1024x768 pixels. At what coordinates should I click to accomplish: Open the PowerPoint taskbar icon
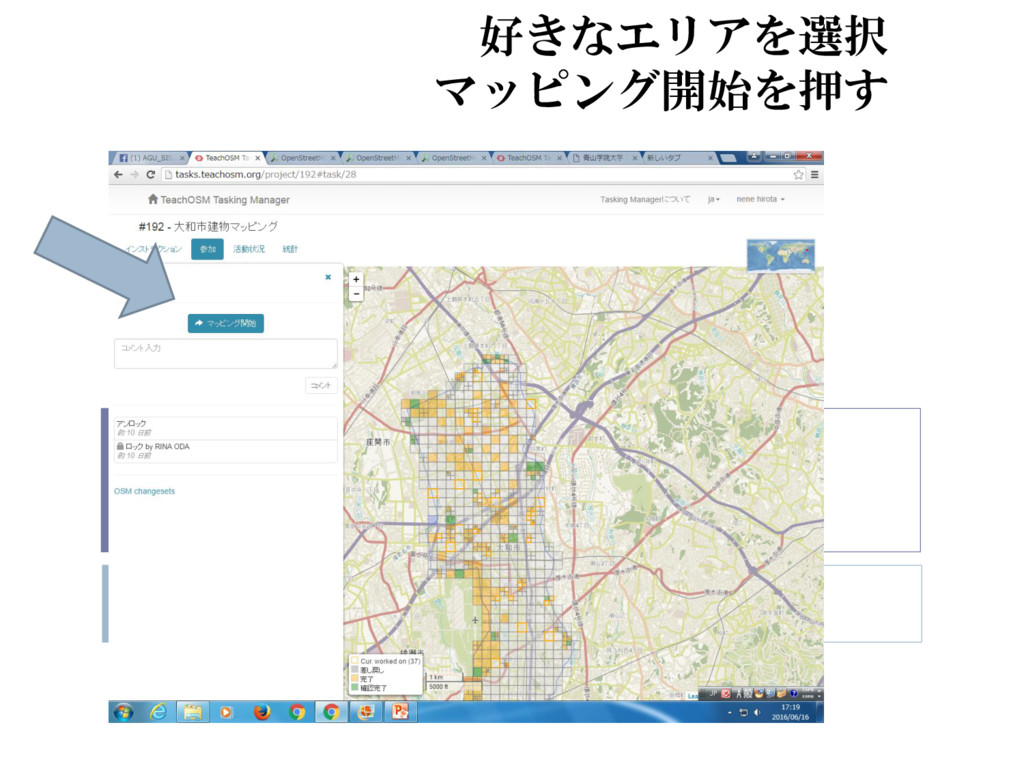point(399,712)
